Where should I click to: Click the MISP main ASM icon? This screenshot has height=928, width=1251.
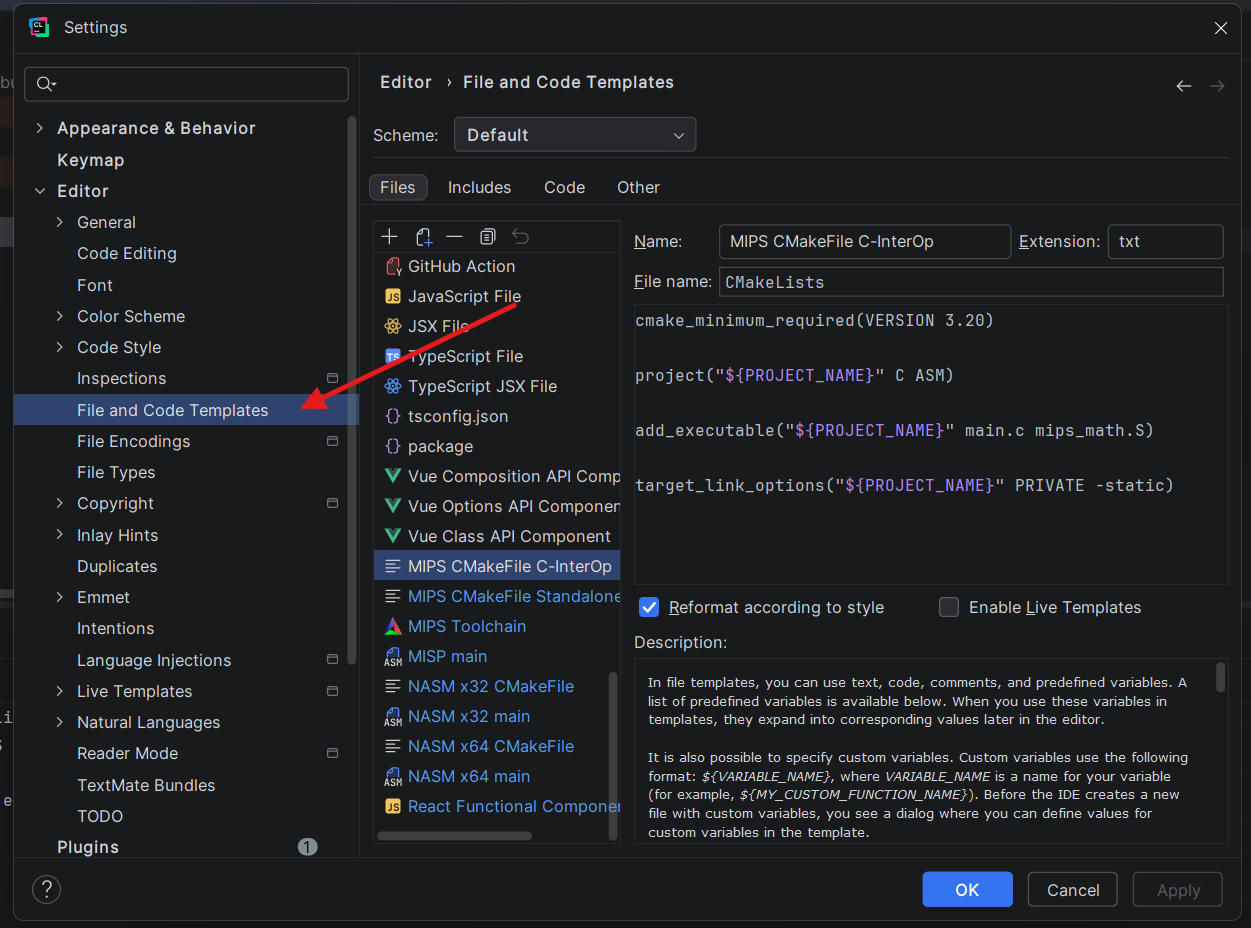pos(393,656)
